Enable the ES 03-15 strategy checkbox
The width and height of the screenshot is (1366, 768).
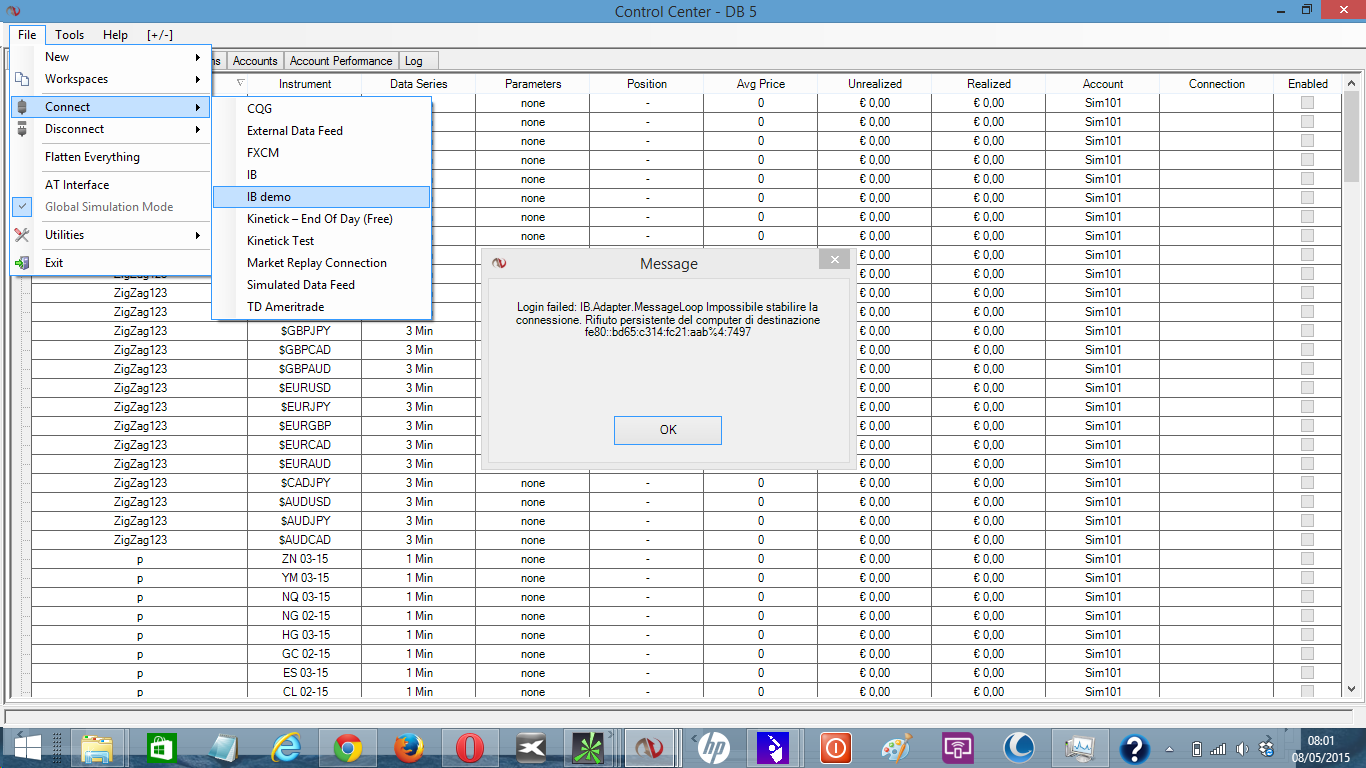click(x=1307, y=673)
